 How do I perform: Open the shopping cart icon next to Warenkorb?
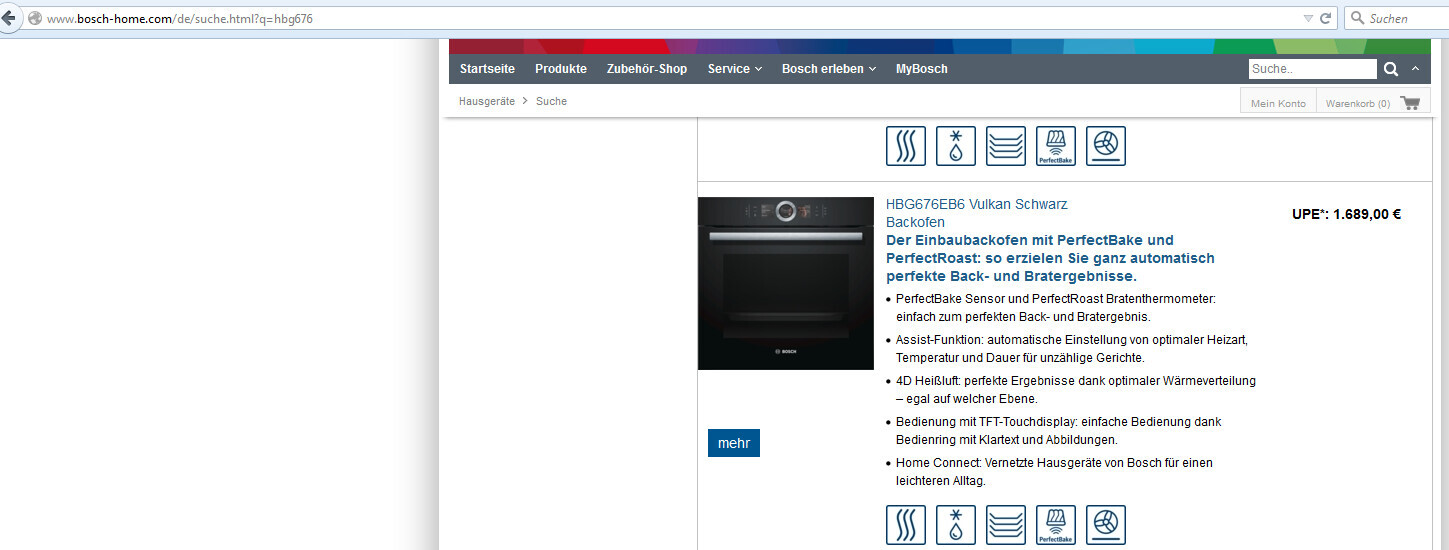[x=1410, y=103]
